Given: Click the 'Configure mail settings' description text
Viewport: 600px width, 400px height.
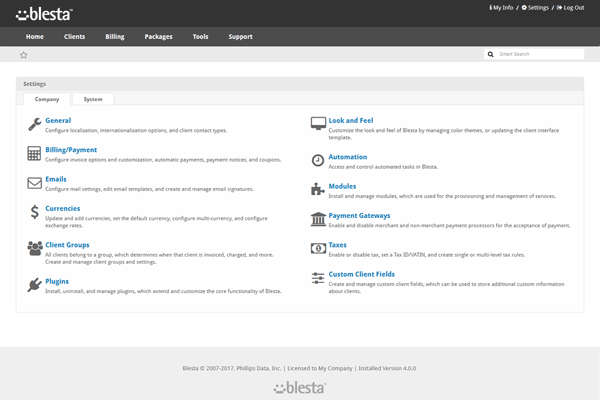Looking at the screenshot, I should point(149,189).
